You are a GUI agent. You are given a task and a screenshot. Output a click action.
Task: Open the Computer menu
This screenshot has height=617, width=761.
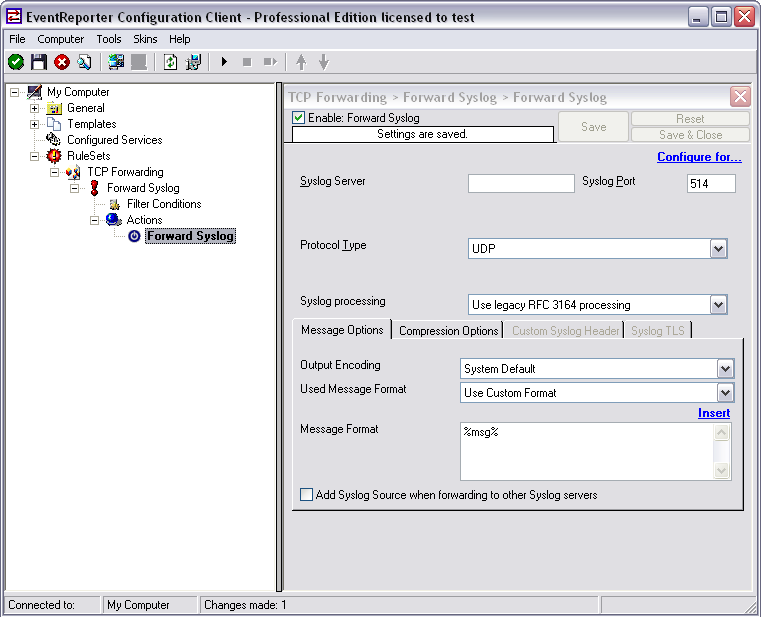[61, 39]
